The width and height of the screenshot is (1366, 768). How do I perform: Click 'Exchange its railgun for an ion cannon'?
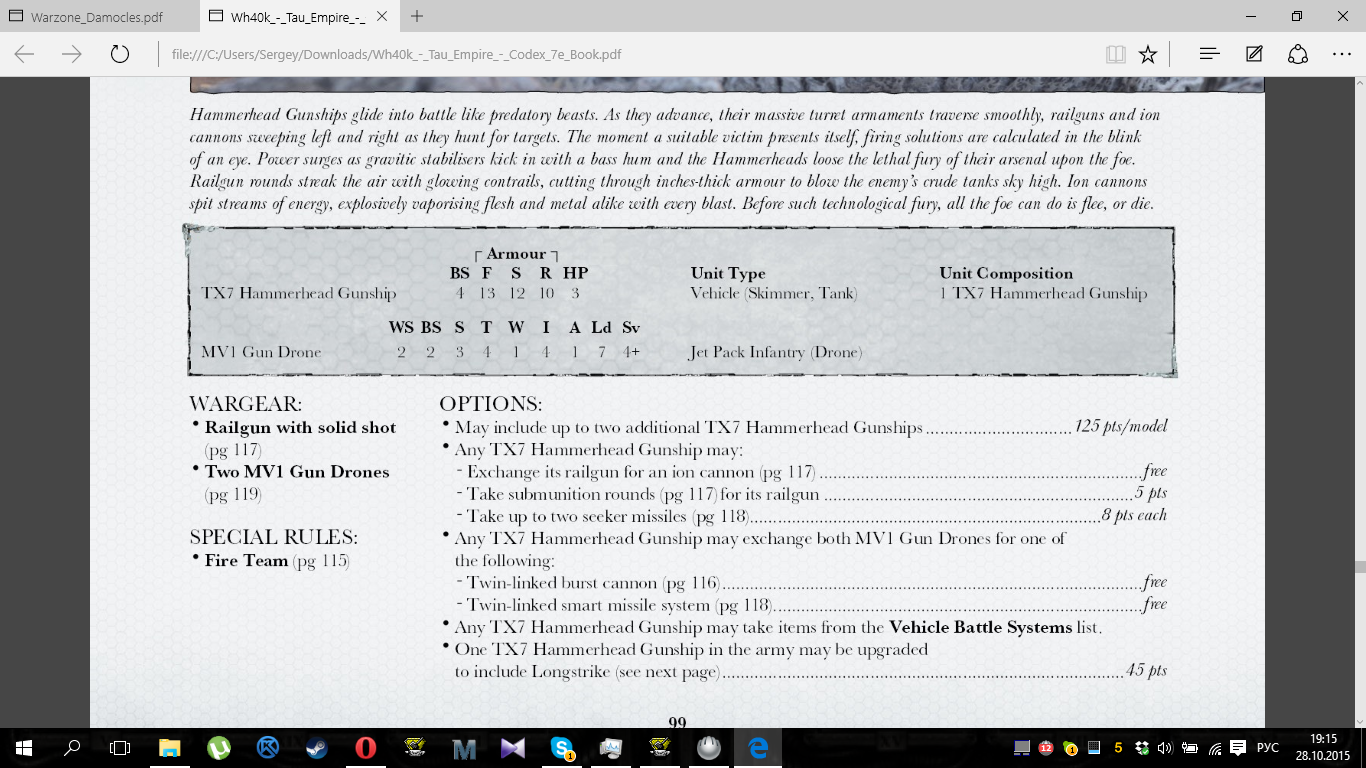tap(640, 472)
